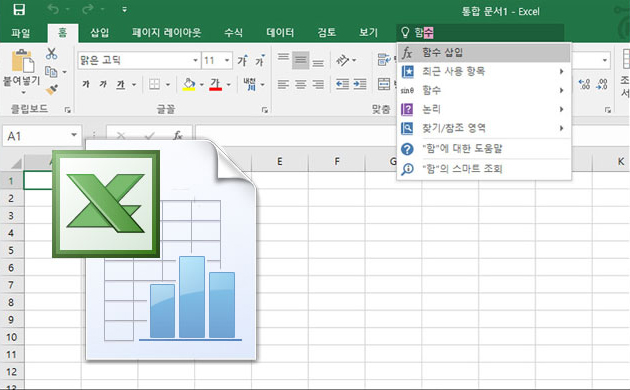This screenshot has height=390, width=630.
Task: Select column F header
Action: click(x=337, y=161)
